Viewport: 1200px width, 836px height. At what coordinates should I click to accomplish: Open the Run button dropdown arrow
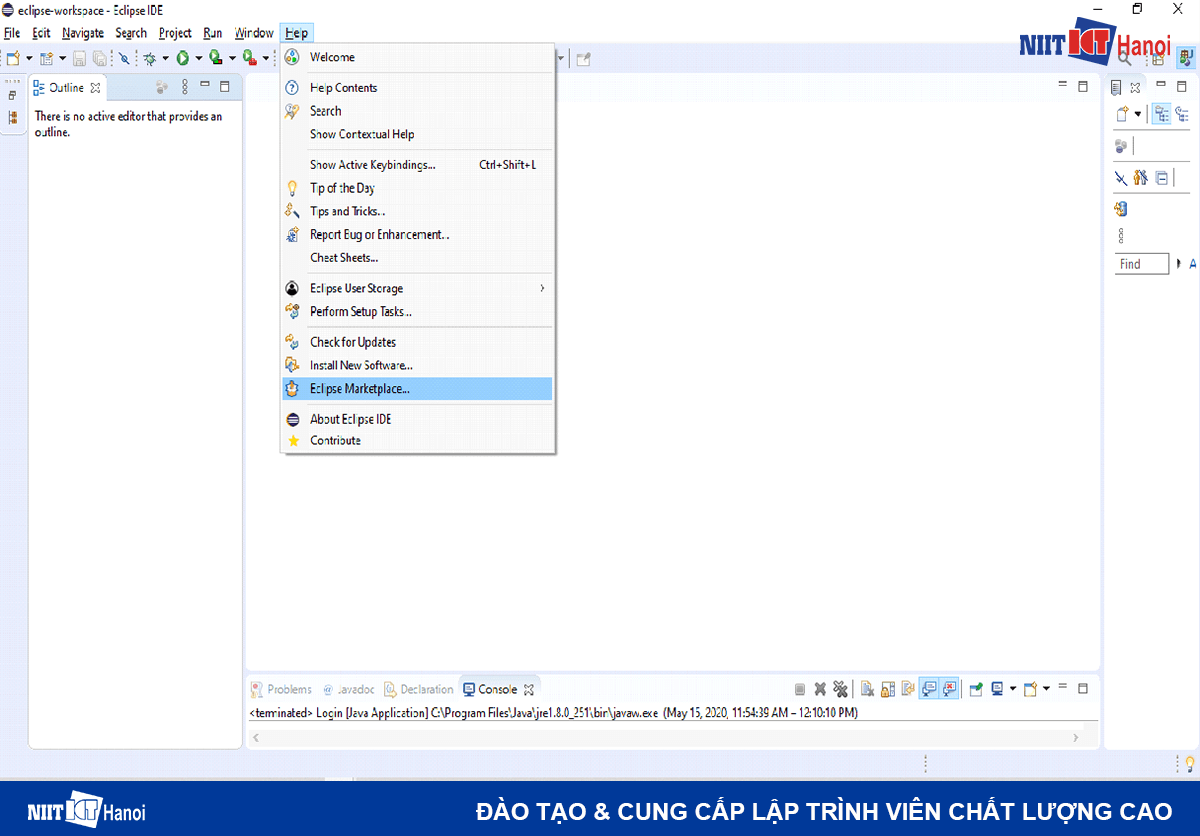(199, 58)
